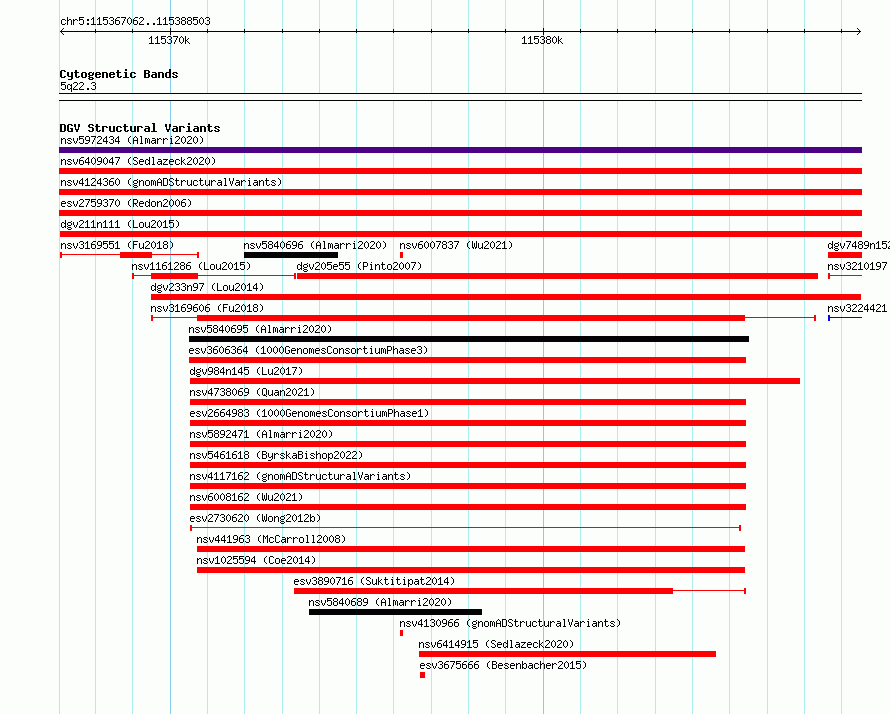Open esv3675666 (Besenbacher2015) label
Viewport: 890px width, 714px height.
[503, 665]
